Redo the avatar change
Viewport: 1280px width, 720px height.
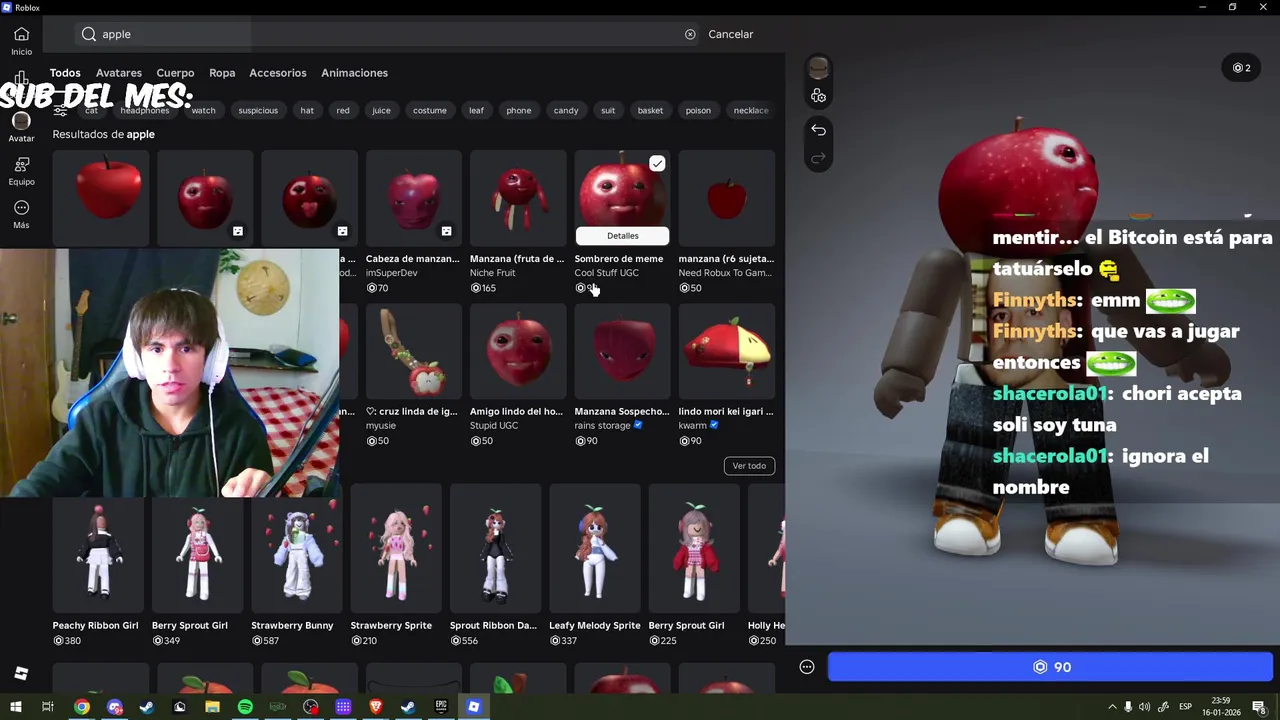[x=818, y=158]
